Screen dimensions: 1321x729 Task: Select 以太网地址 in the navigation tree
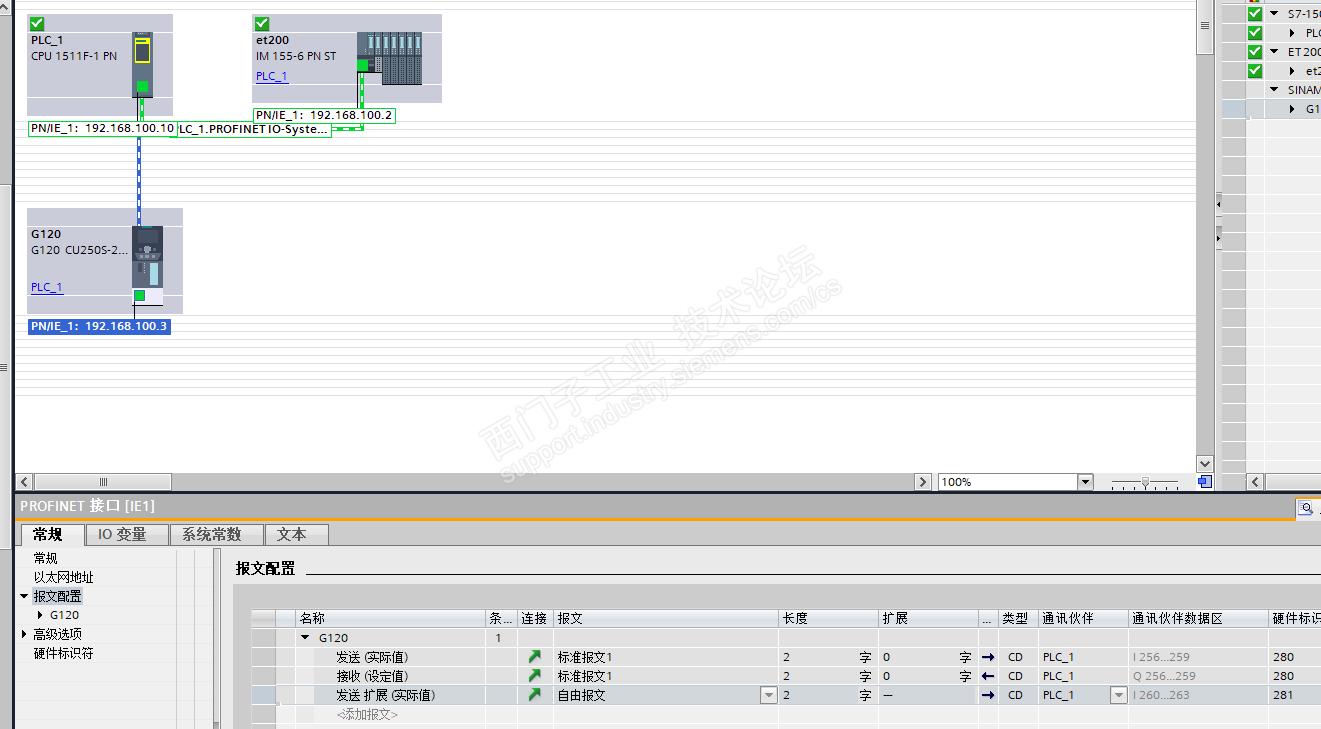64,577
